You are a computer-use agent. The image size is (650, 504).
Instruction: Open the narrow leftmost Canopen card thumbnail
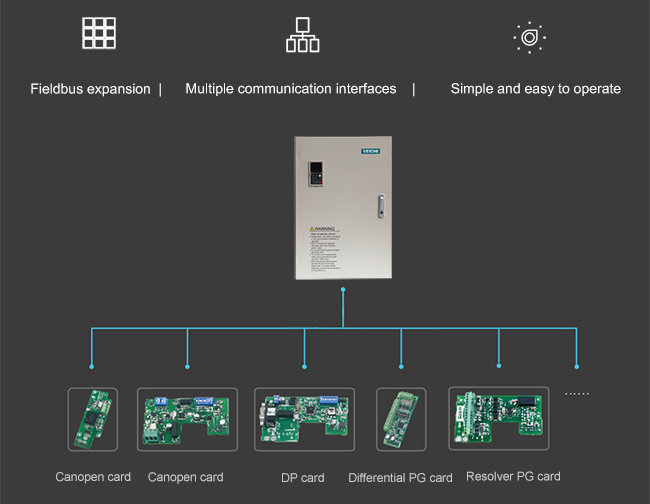(x=92, y=419)
